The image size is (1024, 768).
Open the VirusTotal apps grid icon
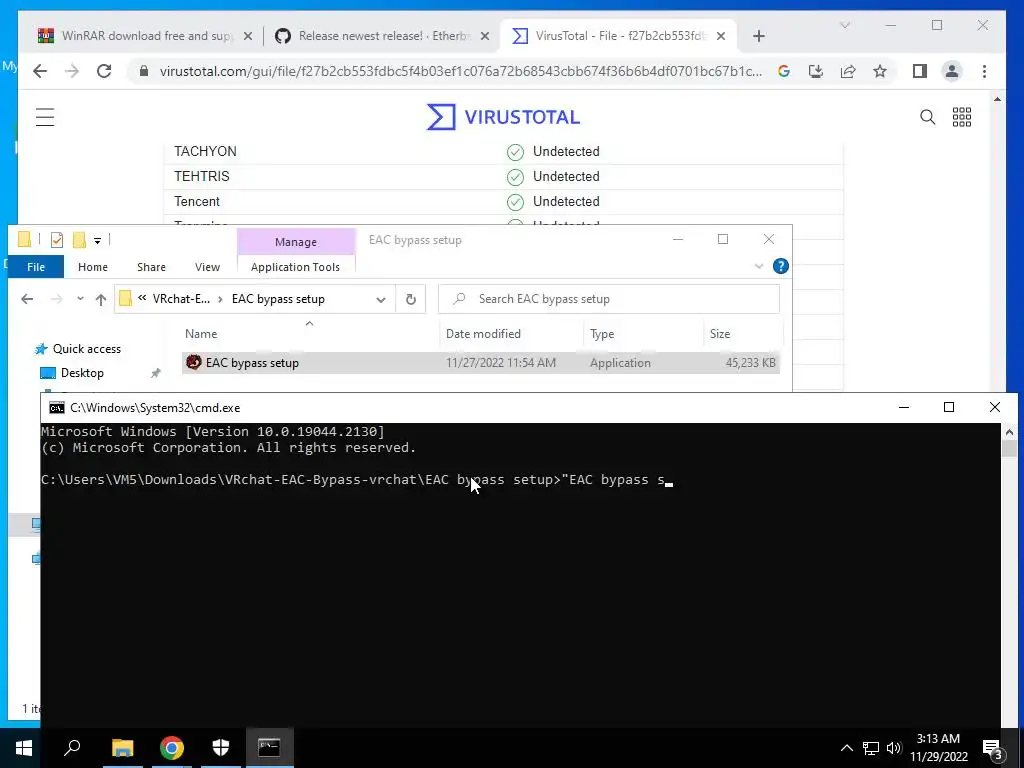coord(961,117)
